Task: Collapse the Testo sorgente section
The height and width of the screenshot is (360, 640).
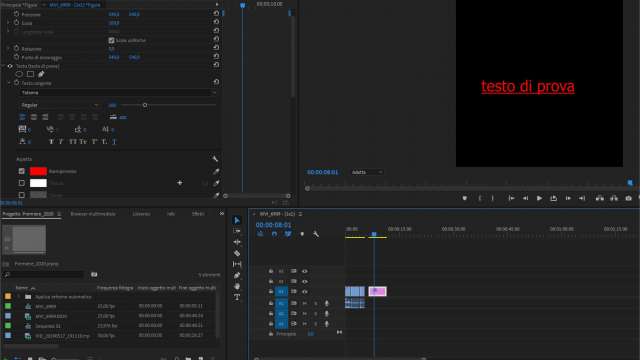Action: pyautogui.click(x=9, y=83)
